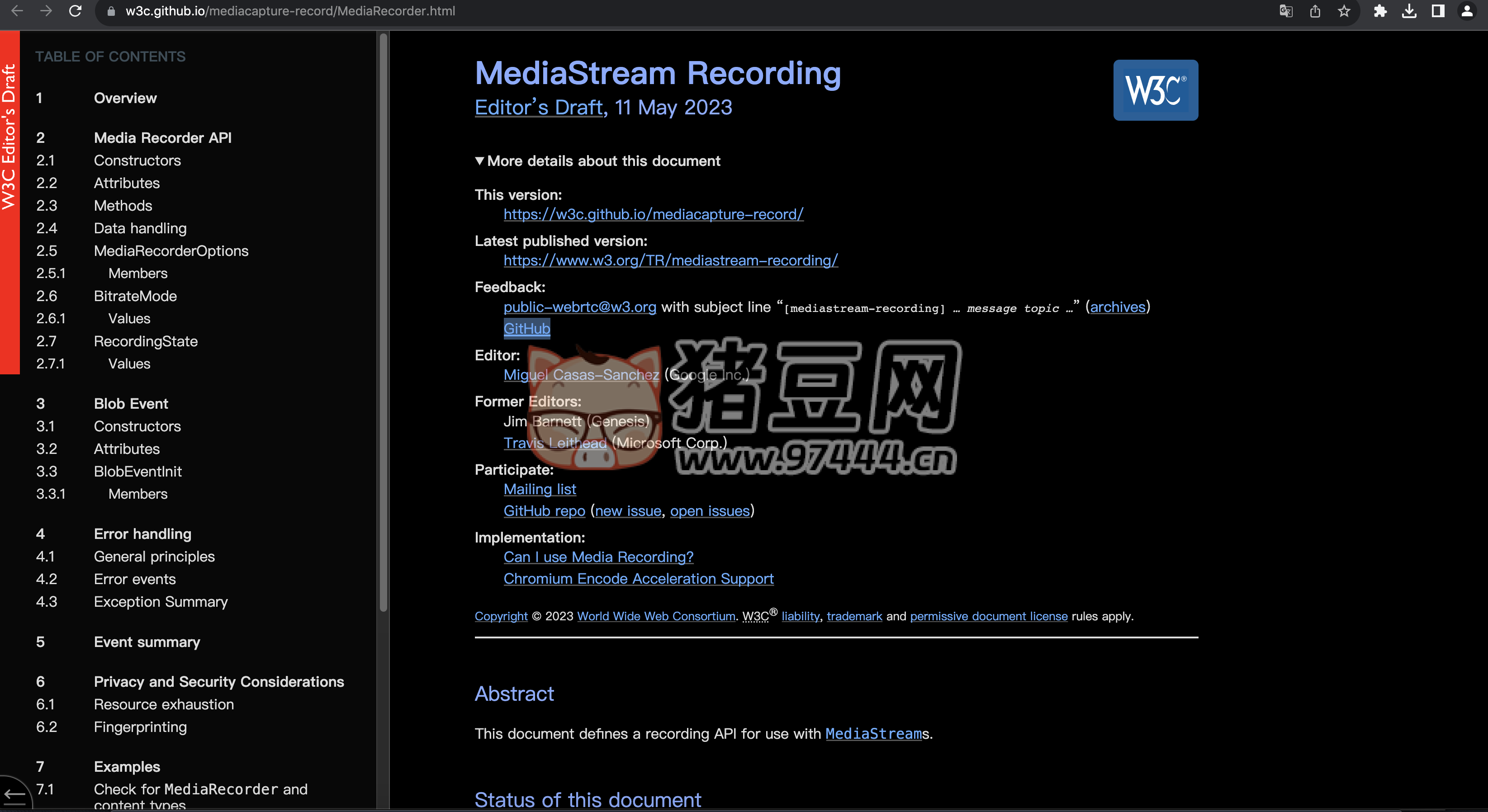The height and width of the screenshot is (812, 1488).
Task: Open the downloads tray icon
Action: click(1409, 11)
